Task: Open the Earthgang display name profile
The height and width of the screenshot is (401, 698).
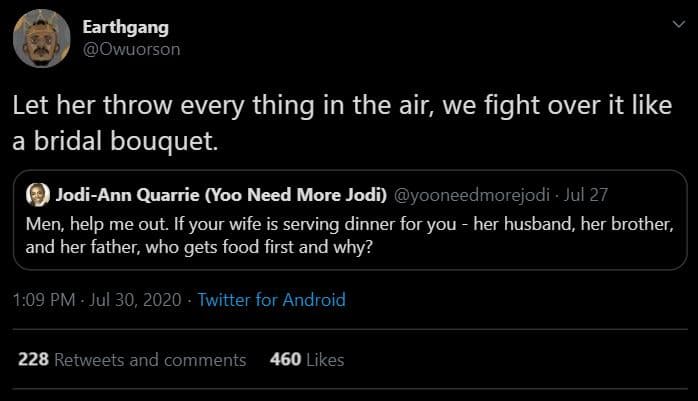Action: point(126,28)
